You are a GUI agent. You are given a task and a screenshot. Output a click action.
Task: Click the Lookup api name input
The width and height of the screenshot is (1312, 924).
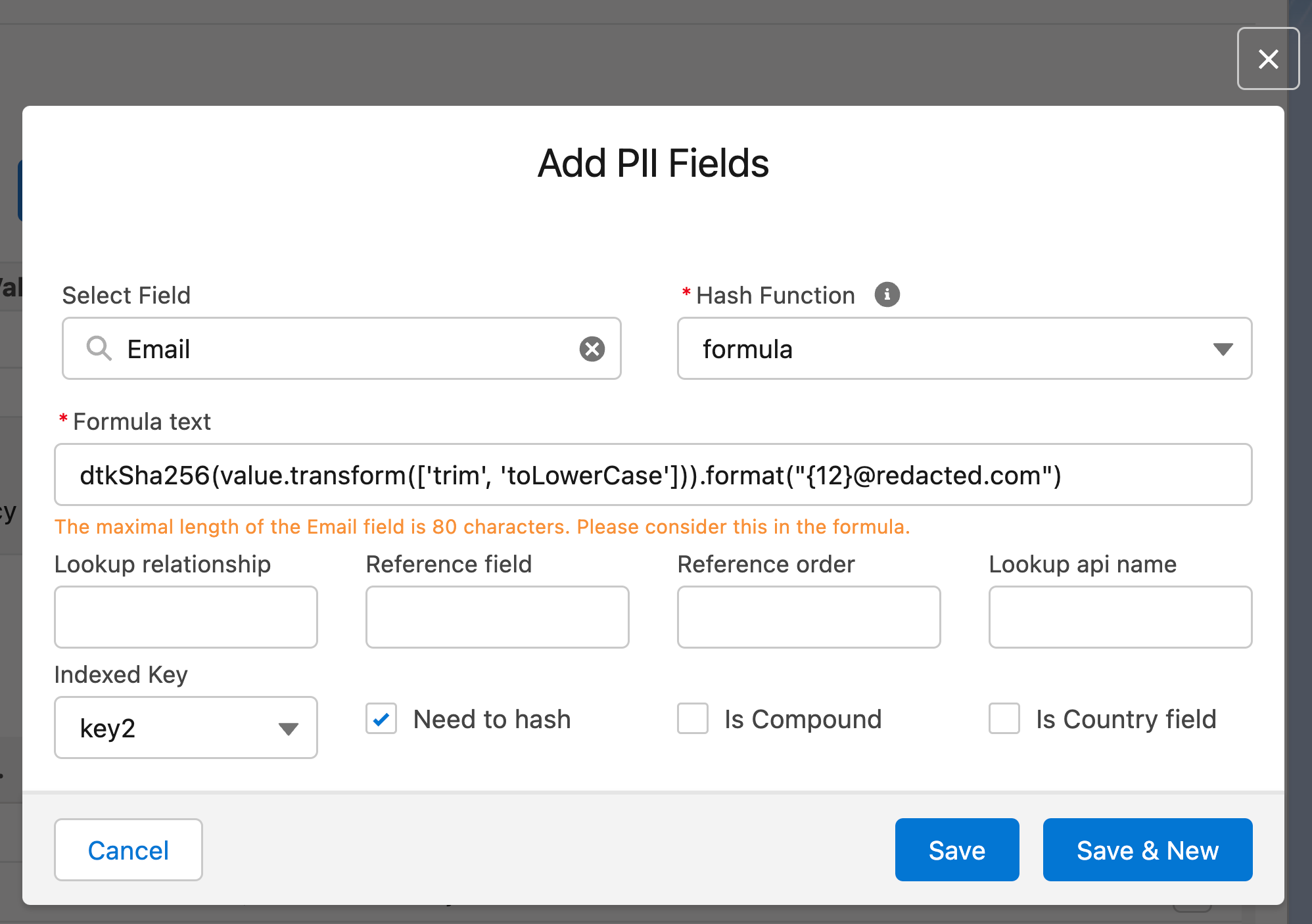point(1119,617)
